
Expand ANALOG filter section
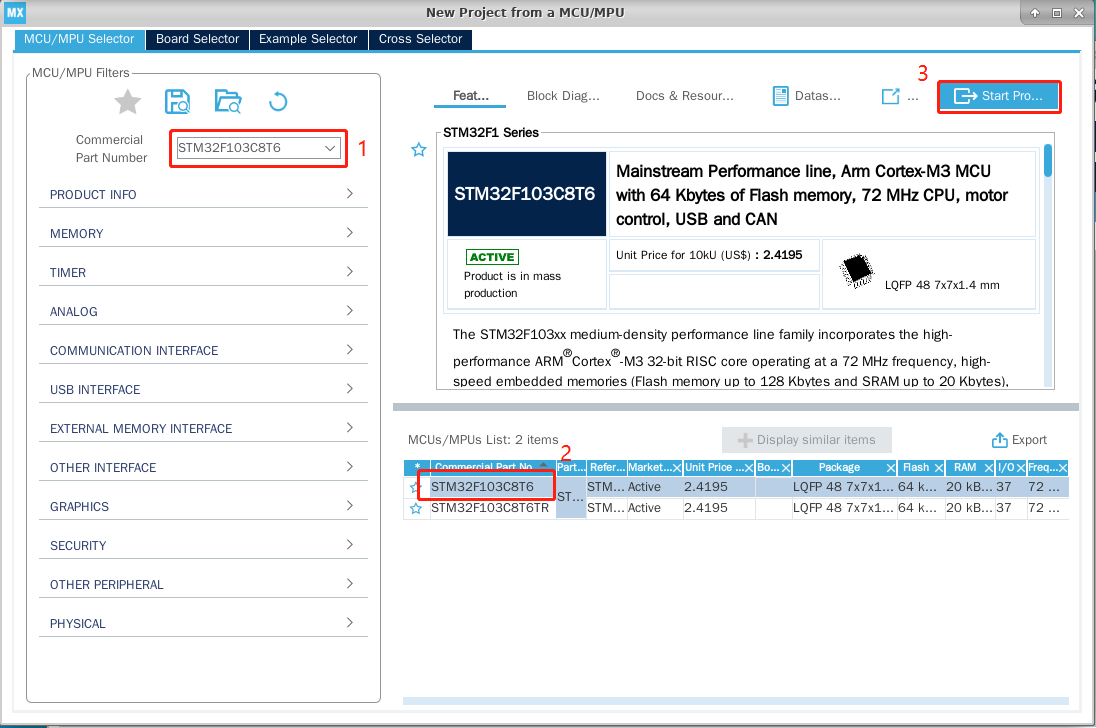click(203, 312)
